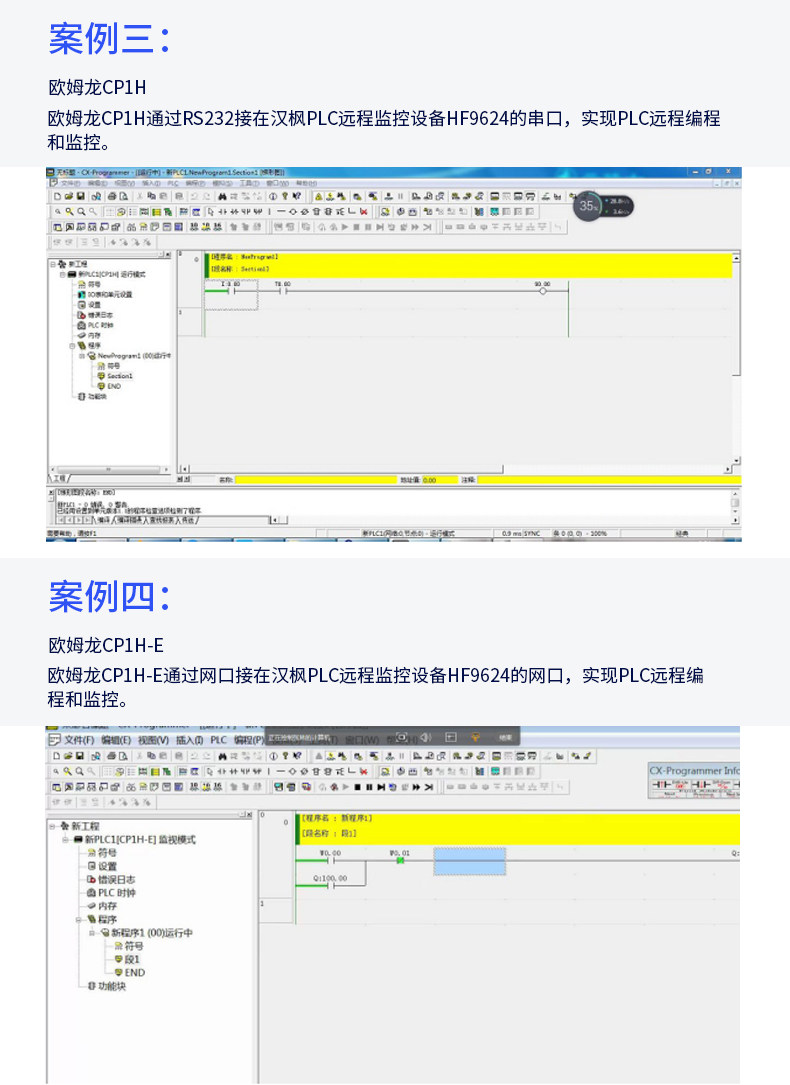Click Save disk icon in CP1H-E window toolbar

[80, 756]
